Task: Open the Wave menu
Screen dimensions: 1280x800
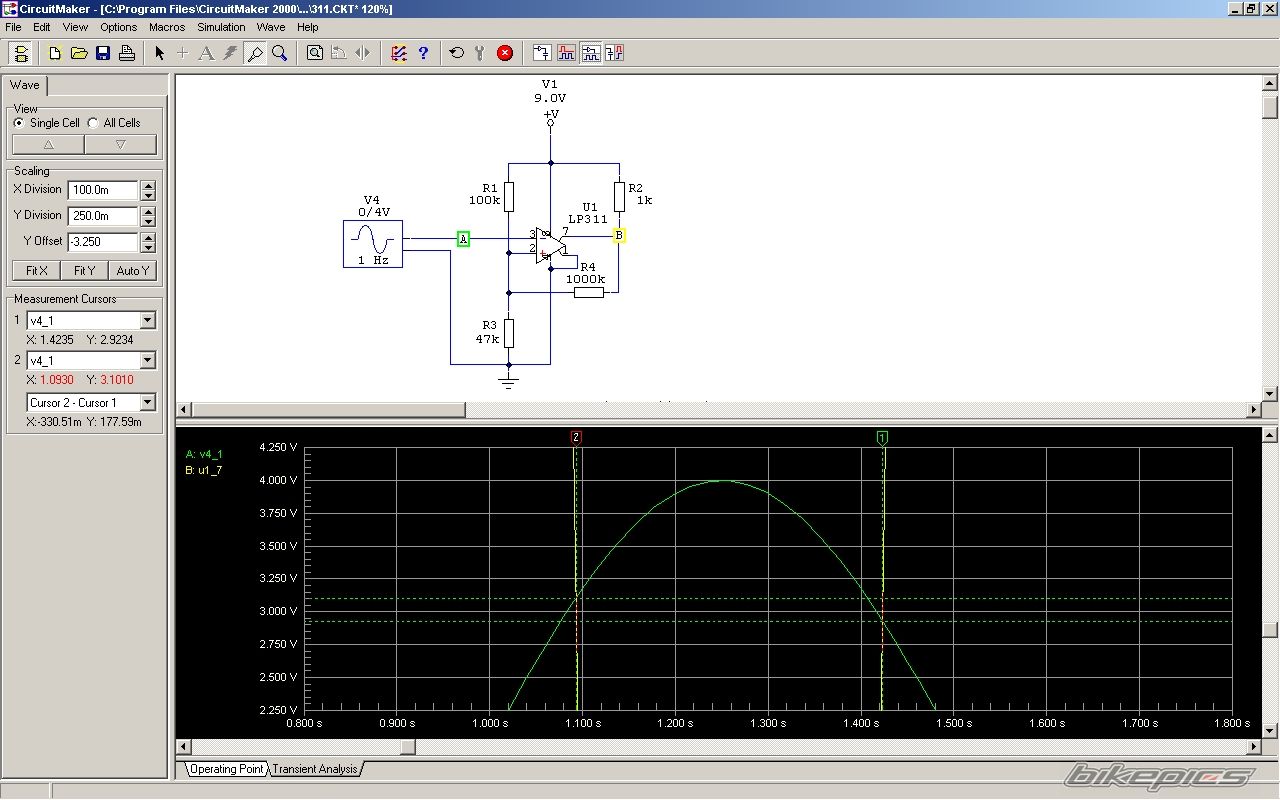Action: tap(271, 27)
